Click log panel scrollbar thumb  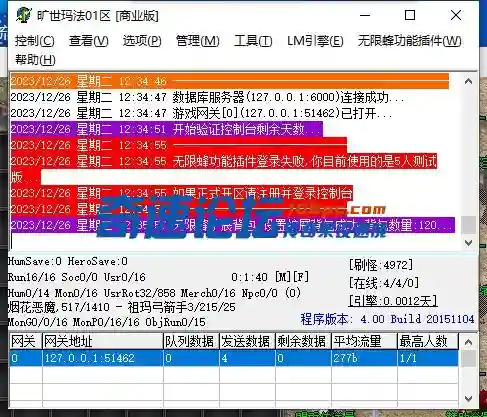click(x=468, y=225)
